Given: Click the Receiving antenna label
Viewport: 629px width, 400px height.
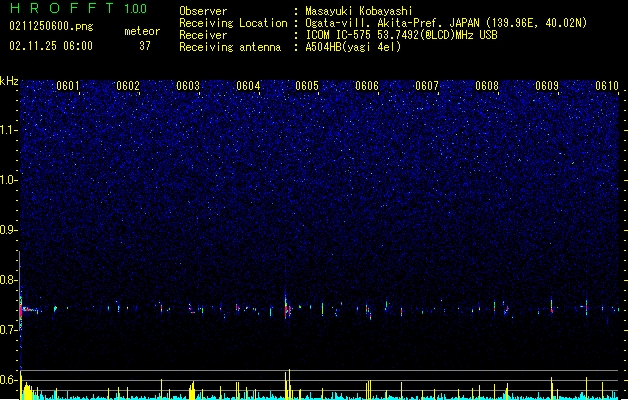Looking at the screenshot, I should click(x=230, y=47).
